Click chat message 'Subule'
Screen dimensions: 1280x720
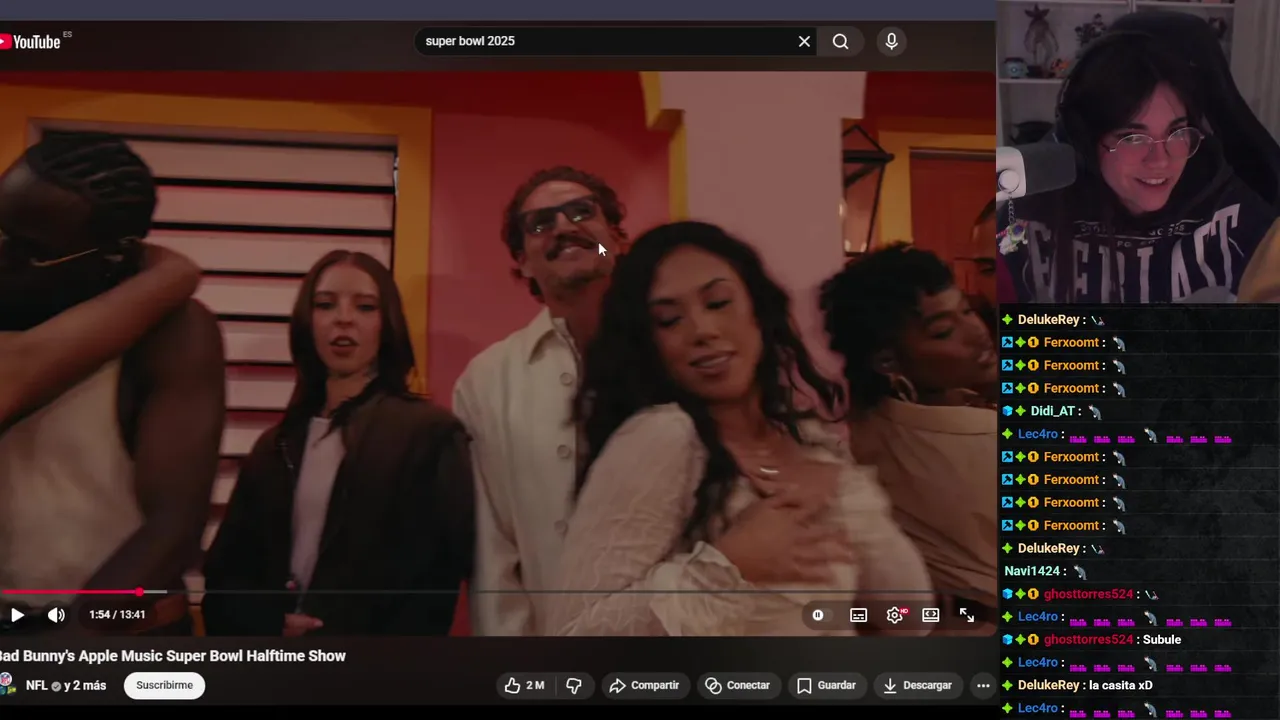(x=1163, y=640)
